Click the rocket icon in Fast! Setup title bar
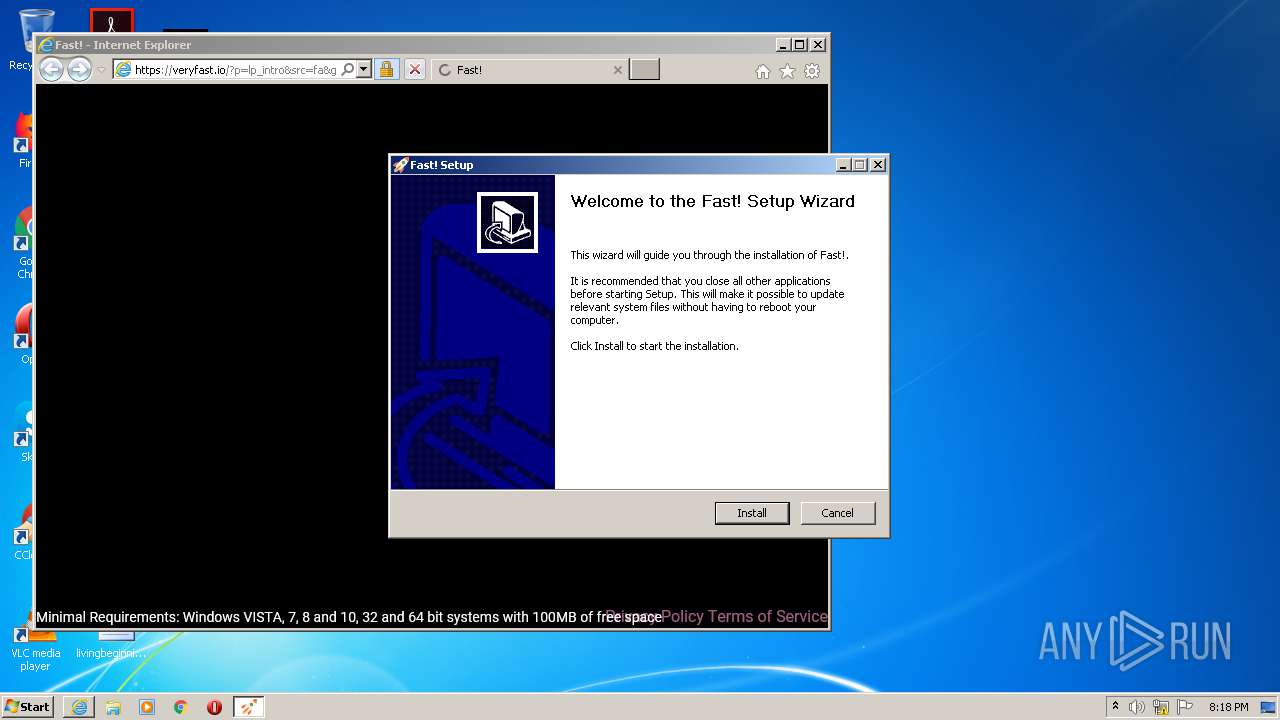Viewport: 1280px width, 720px height. (x=400, y=165)
